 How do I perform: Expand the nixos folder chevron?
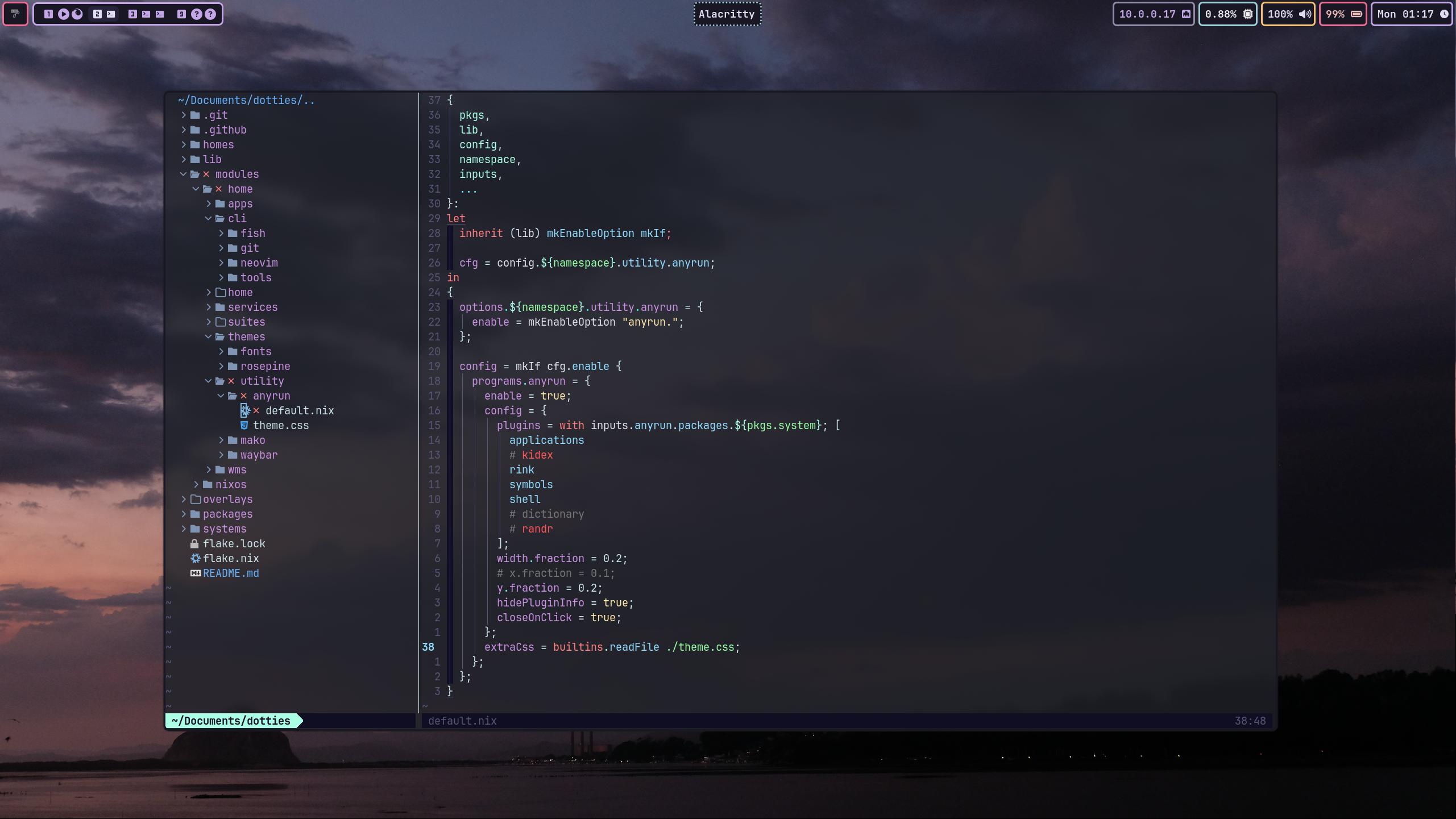pyautogui.click(x=196, y=484)
